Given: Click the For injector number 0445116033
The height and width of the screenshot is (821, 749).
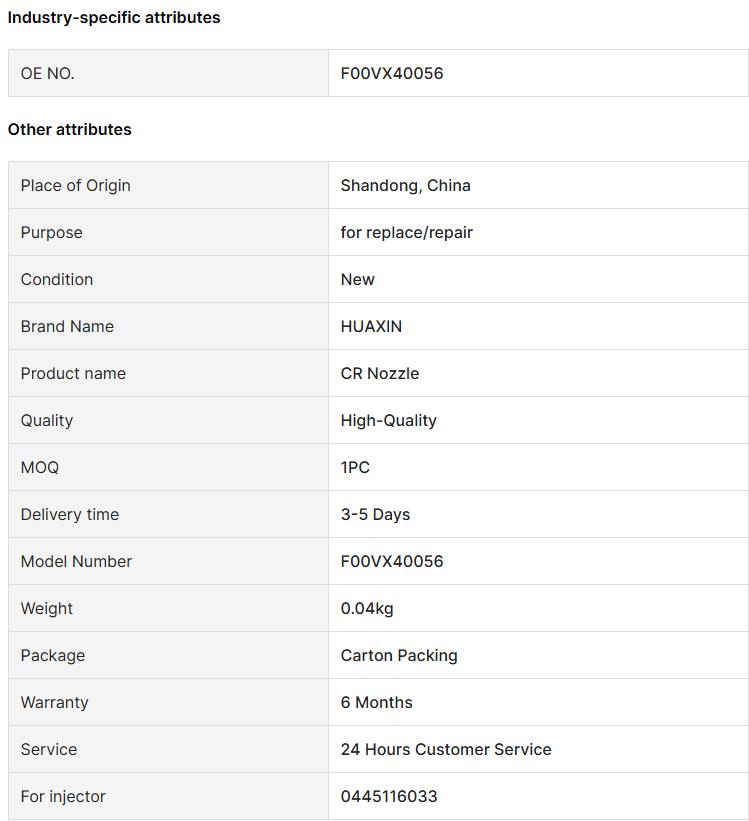Looking at the screenshot, I should click(389, 796).
